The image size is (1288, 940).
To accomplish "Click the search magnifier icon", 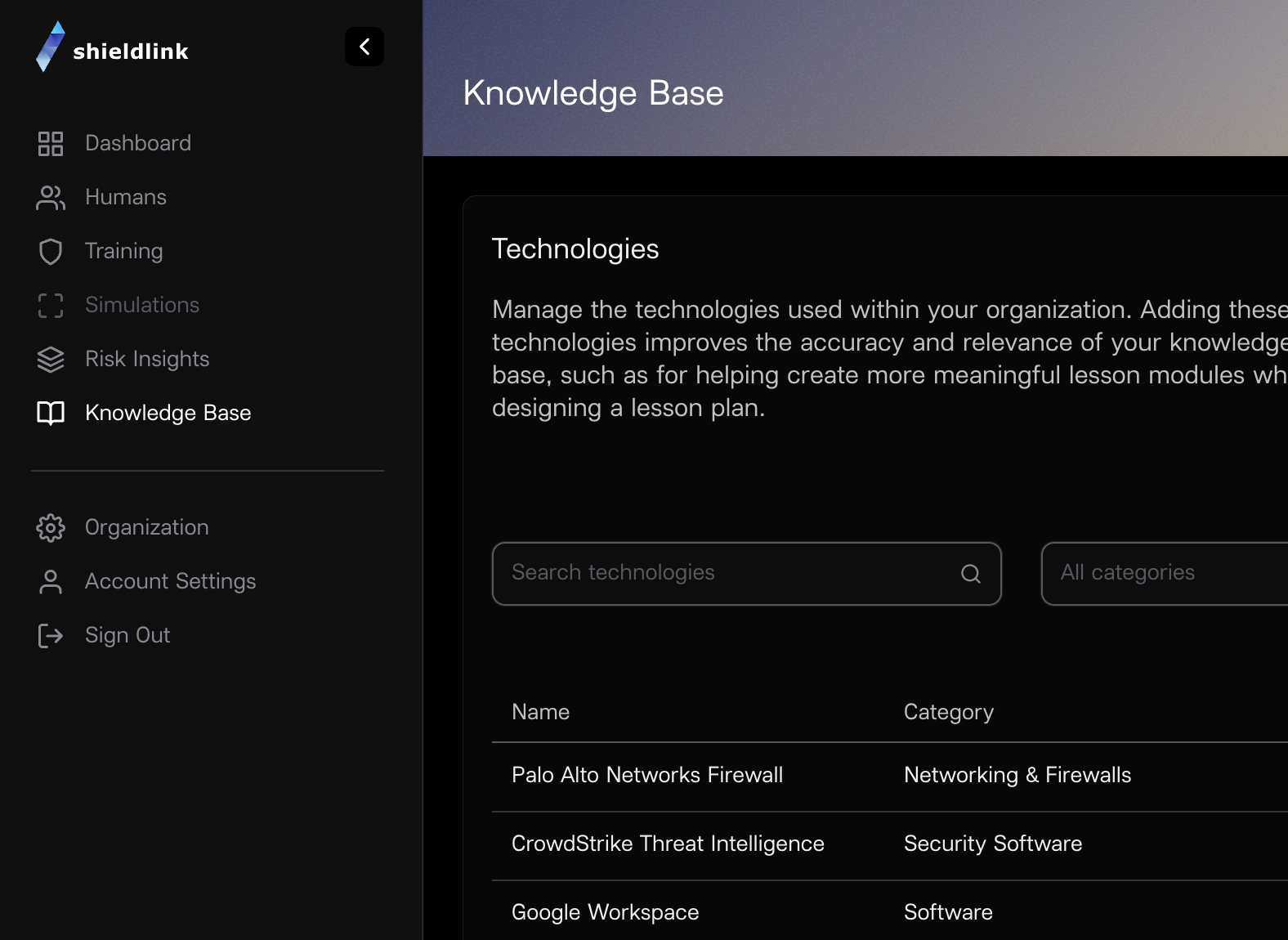I will click(x=971, y=574).
